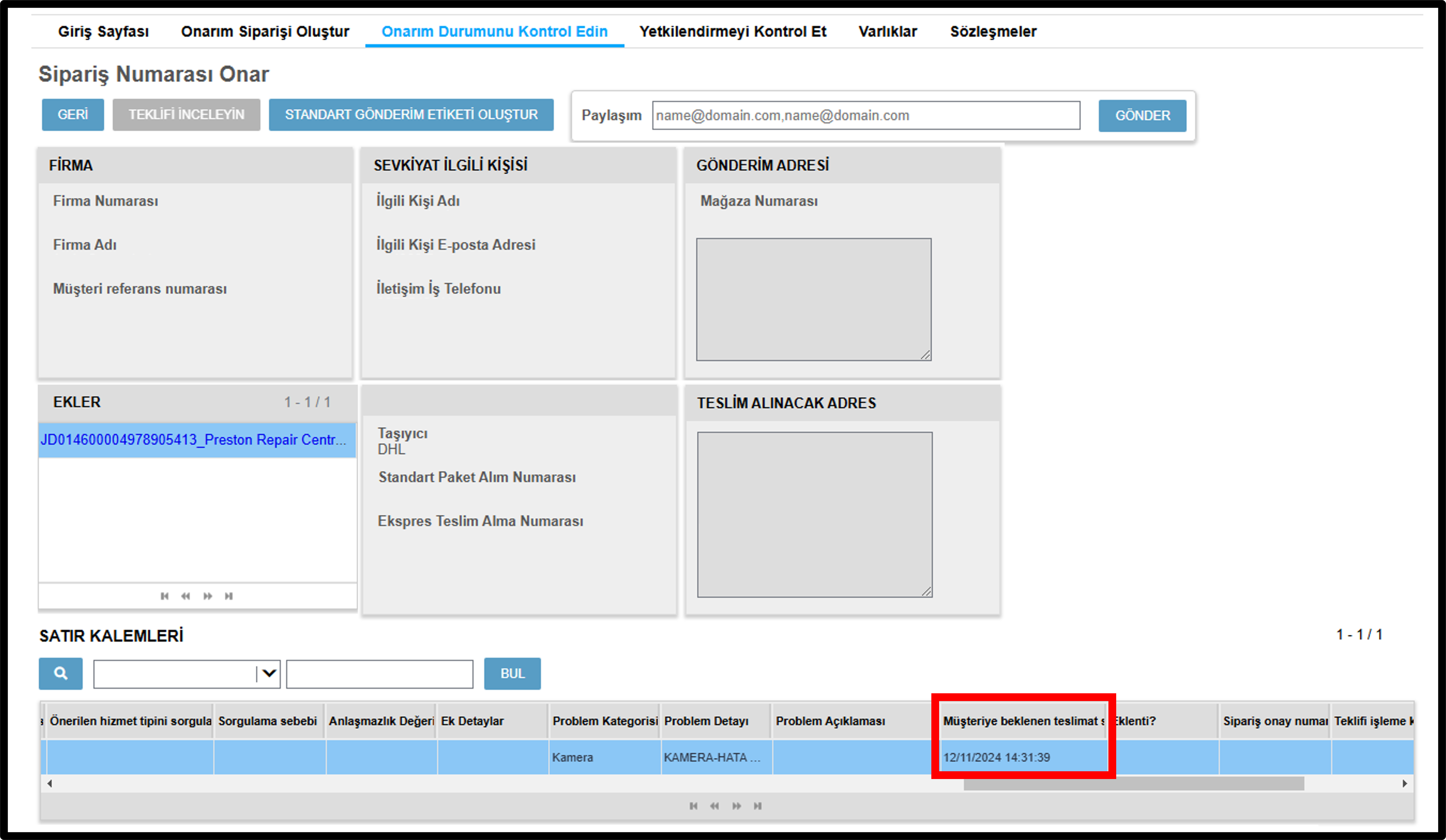Click left arrow of horizontal table scrollbar
The width and height of the screenshot is (1446, 840).
point(50,783)
